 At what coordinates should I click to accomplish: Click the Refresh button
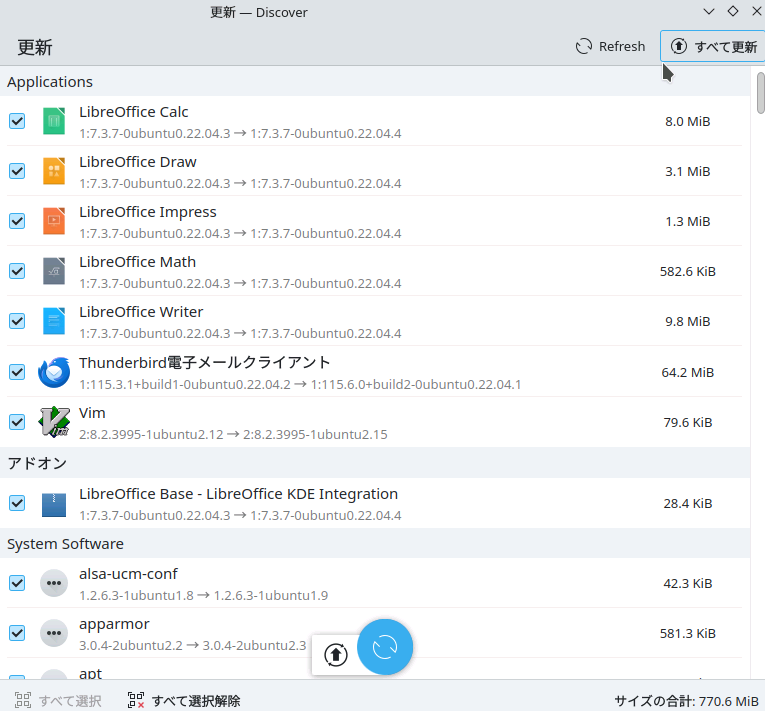pos(610,46)
